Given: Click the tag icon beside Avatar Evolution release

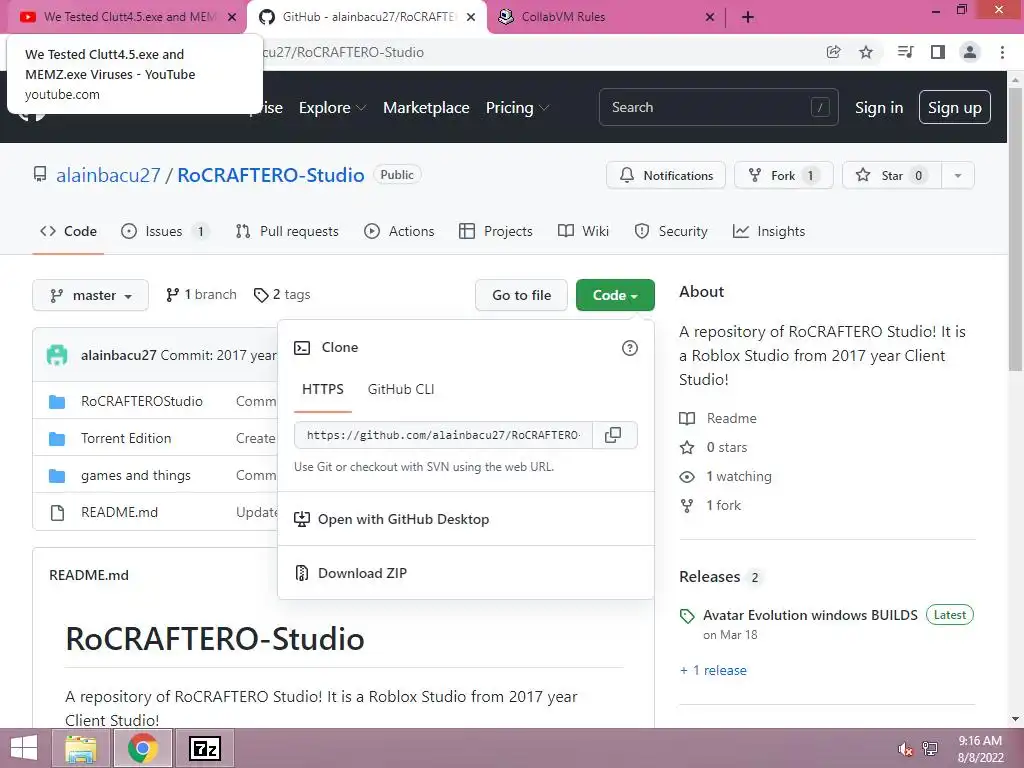Looking at the screenshot, I should (x=687, y=616).
